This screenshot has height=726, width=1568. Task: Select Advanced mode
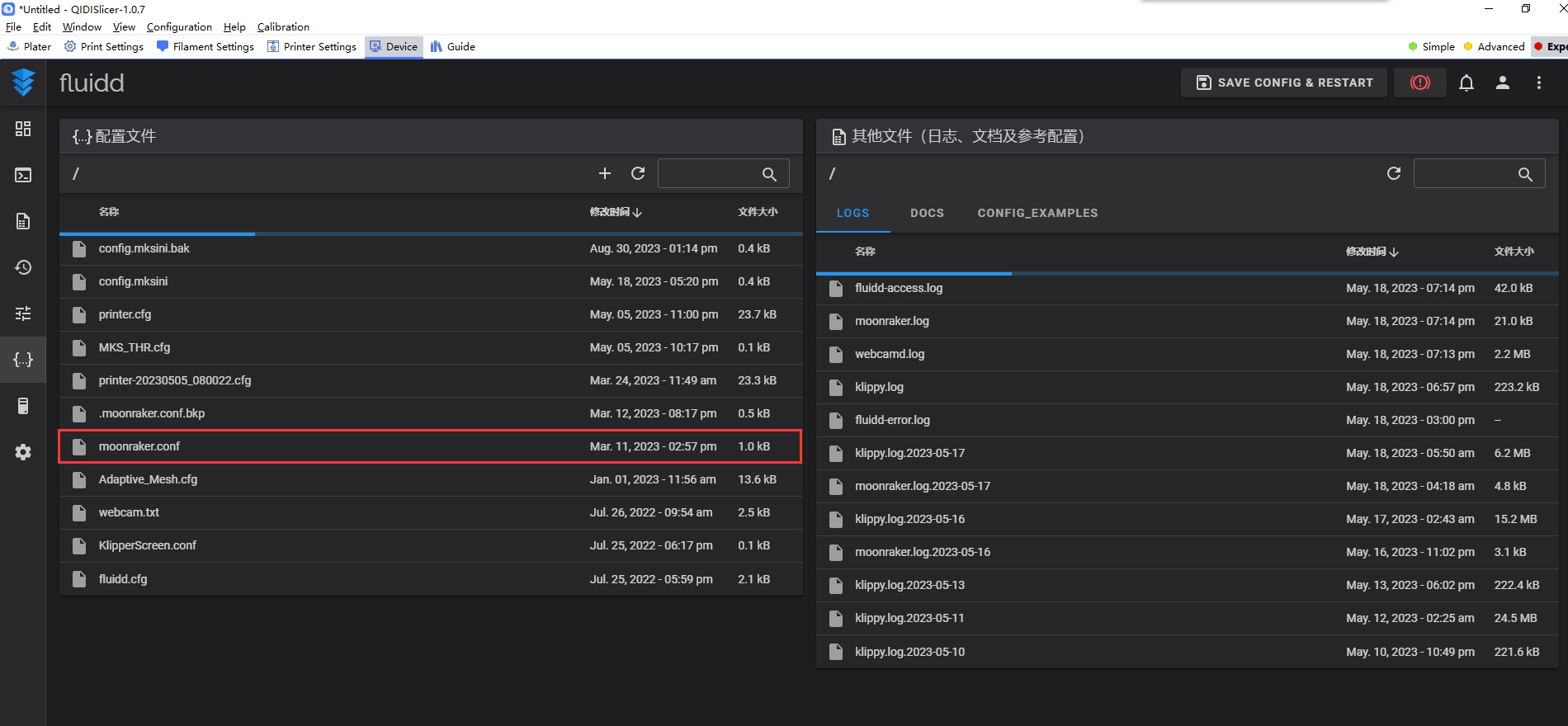click(1495, 47)
